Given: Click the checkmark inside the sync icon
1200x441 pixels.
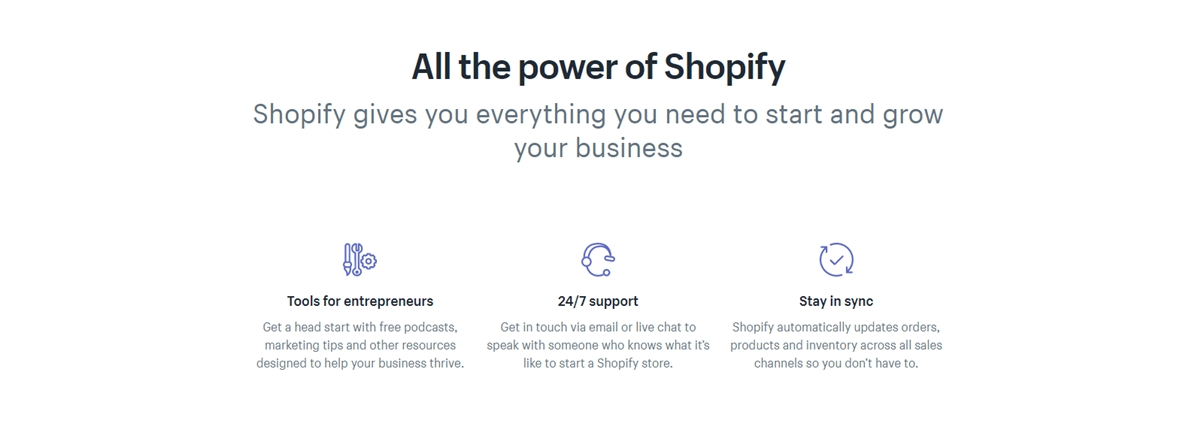Looking at the screenshot, I should [837, 260].
